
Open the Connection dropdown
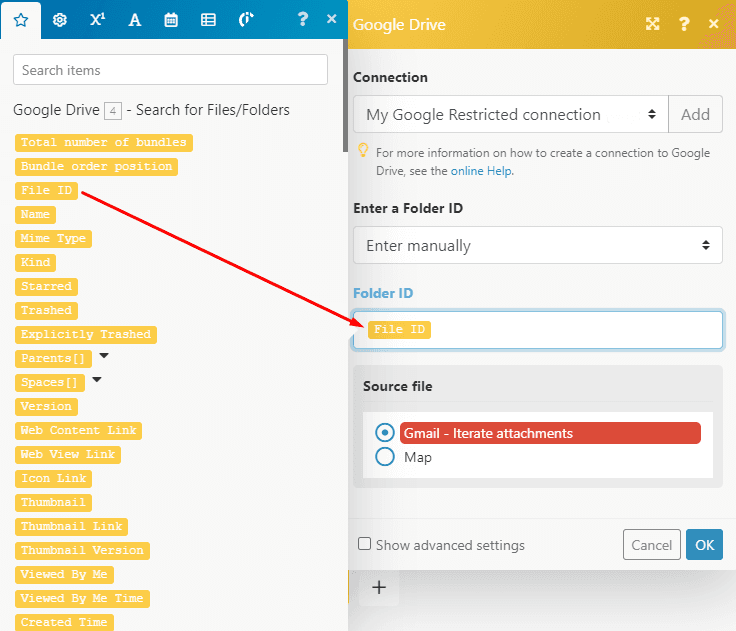[x=510, y=114]
